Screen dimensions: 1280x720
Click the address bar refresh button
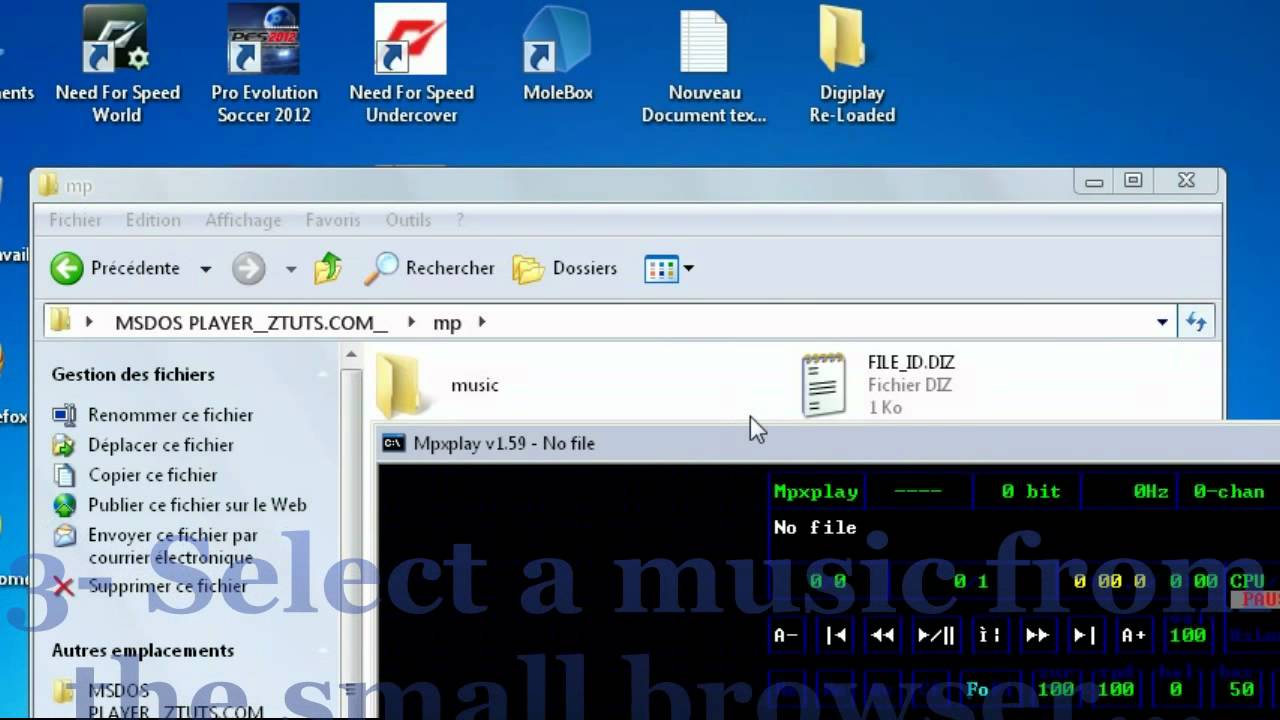point(1196,322)
